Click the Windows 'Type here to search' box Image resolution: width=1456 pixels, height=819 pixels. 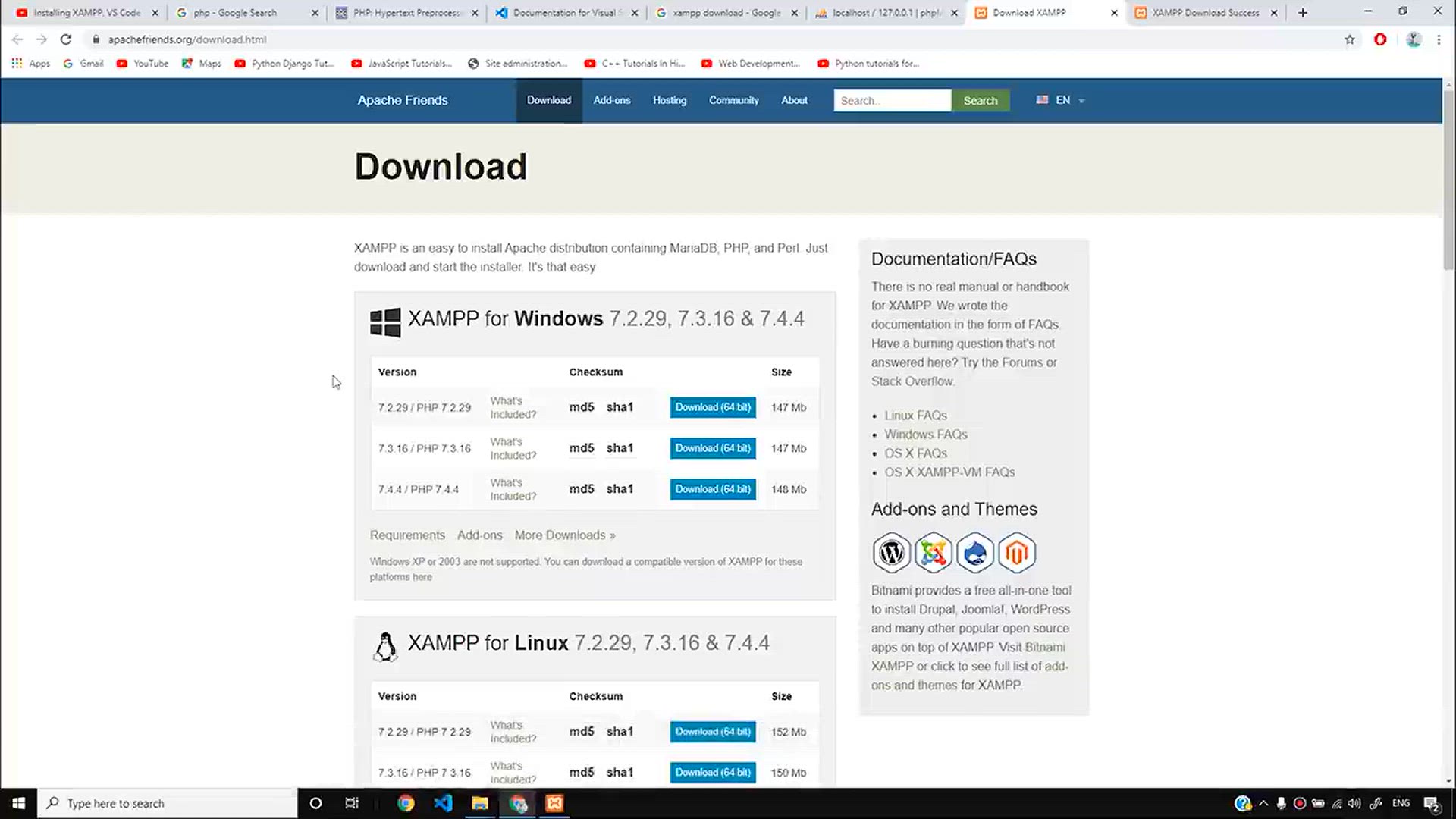click(167, 803)
